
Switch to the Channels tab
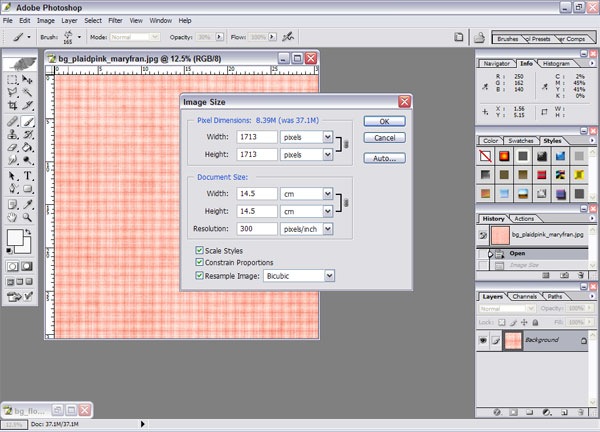(524, 296)
